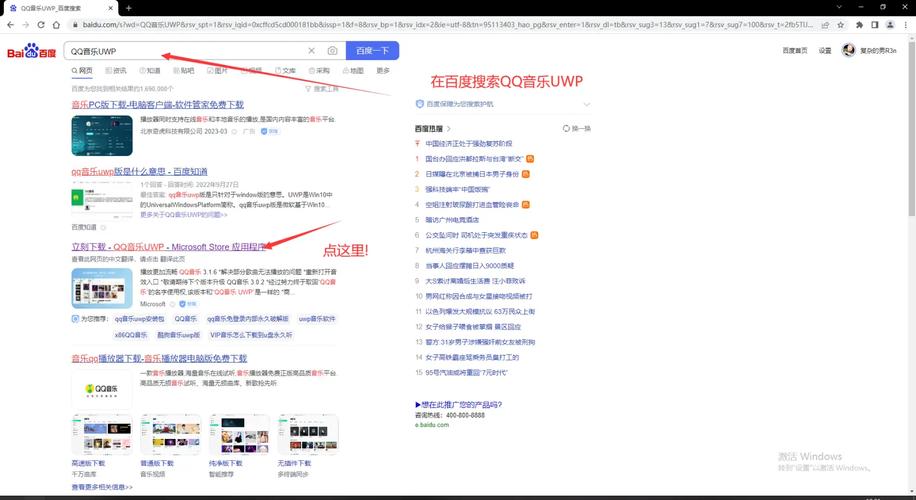Image resolution: width=916 pixels, height=500 pixels.
Task: Click the 无插件下载 link
Action: (294, 463)
